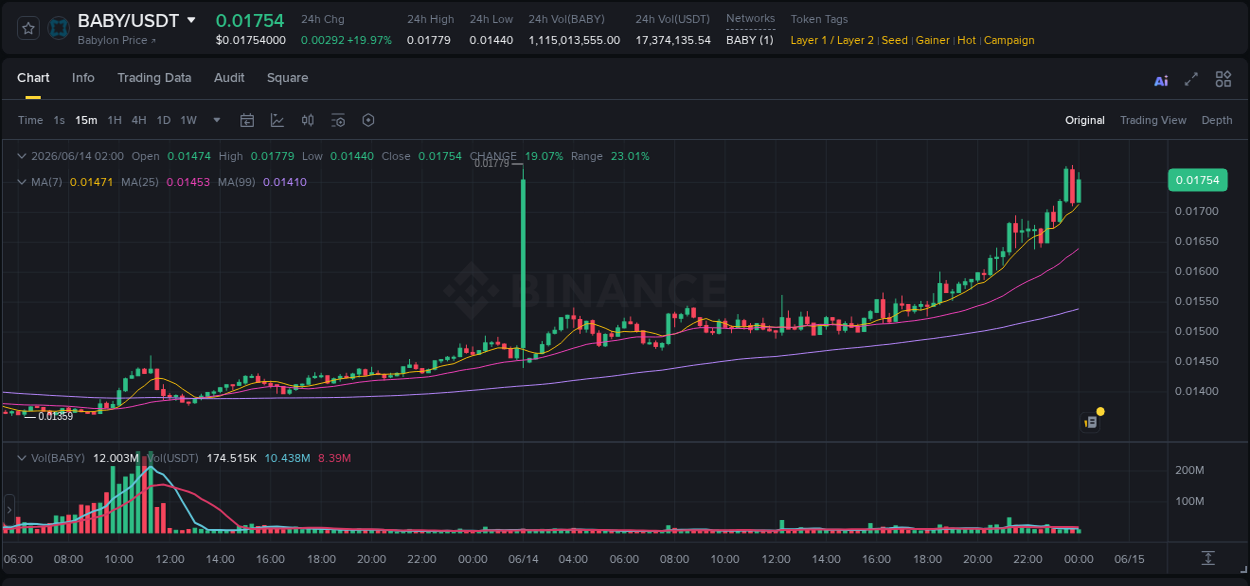Click the 24h Low value 0.01440
This screenshot has width=1250, height=586.
pos(491,40)
